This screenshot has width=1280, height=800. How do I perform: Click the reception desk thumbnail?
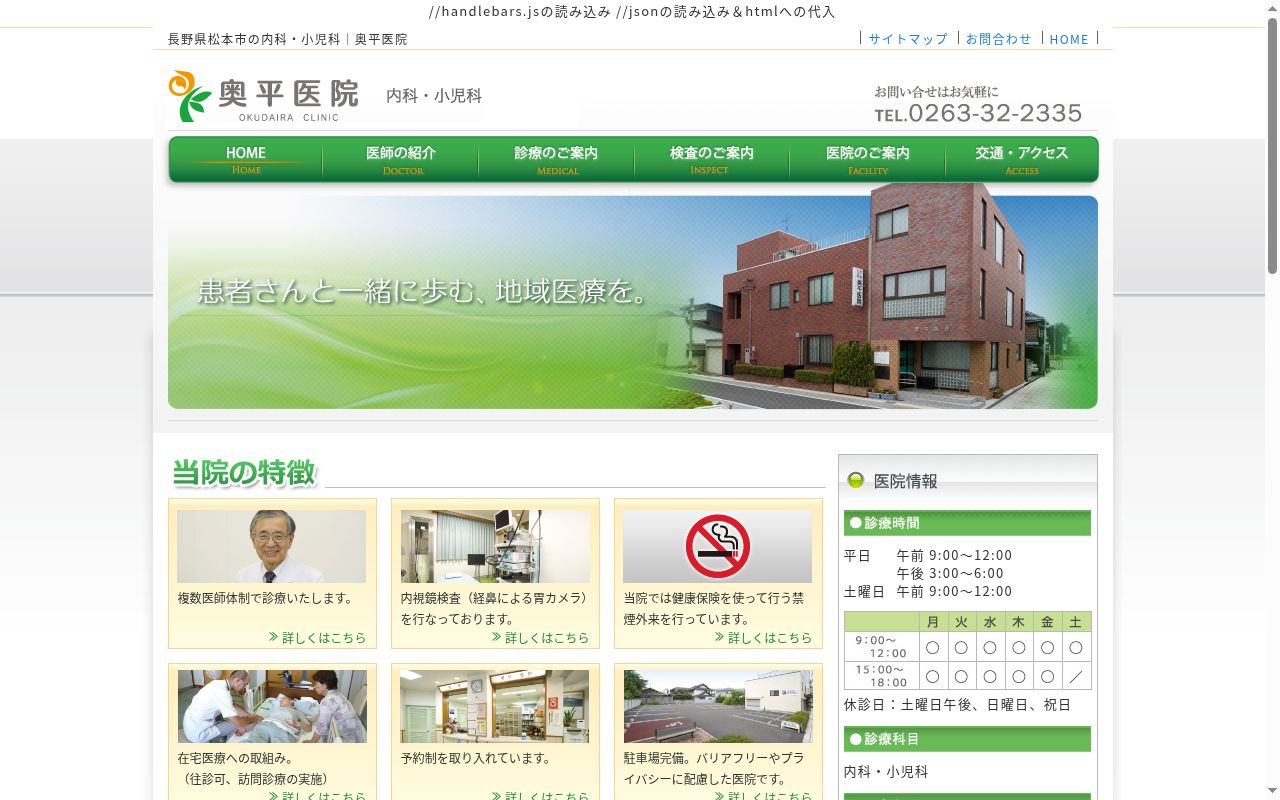click(x=495, y=706)
